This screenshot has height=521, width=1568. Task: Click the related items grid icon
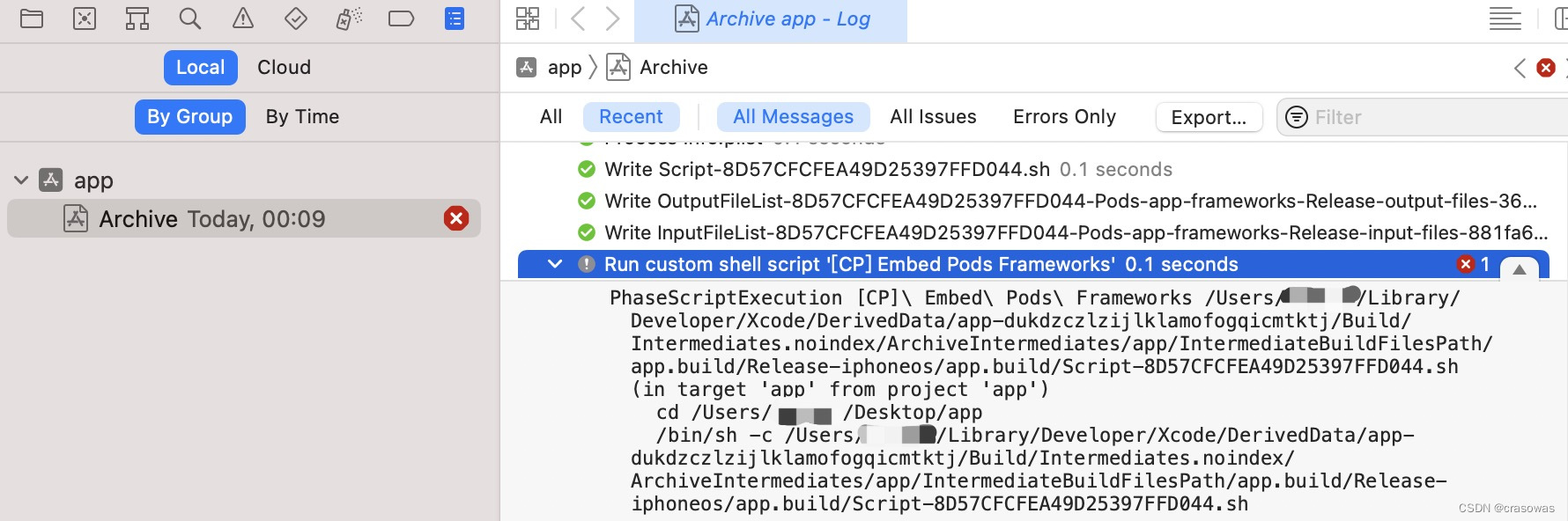click(528, 18)
